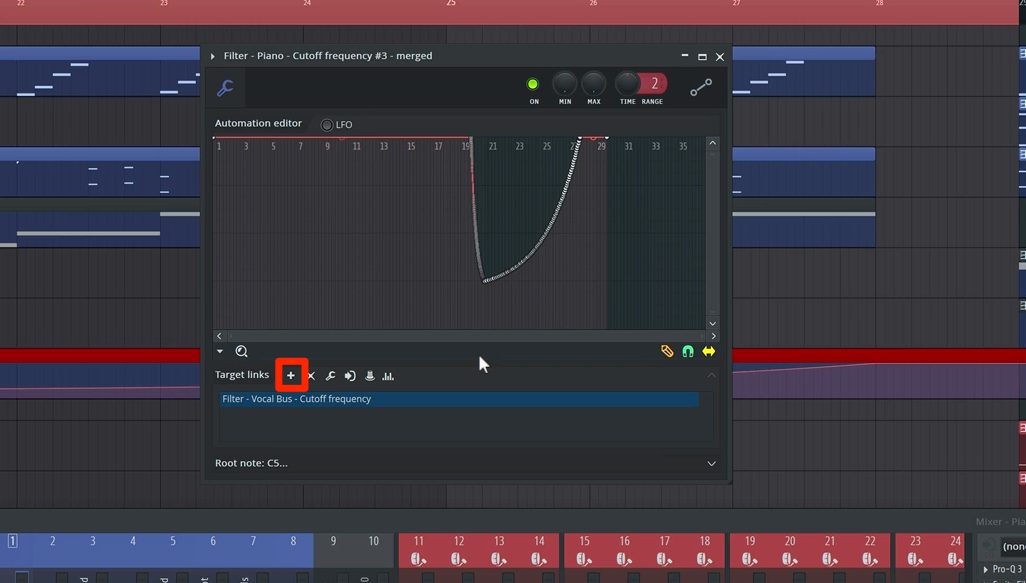Click the icon on mixer track 16
The width and height of the screenshot is (1026, 583).
pyautogui.click(x=624, y=559)
